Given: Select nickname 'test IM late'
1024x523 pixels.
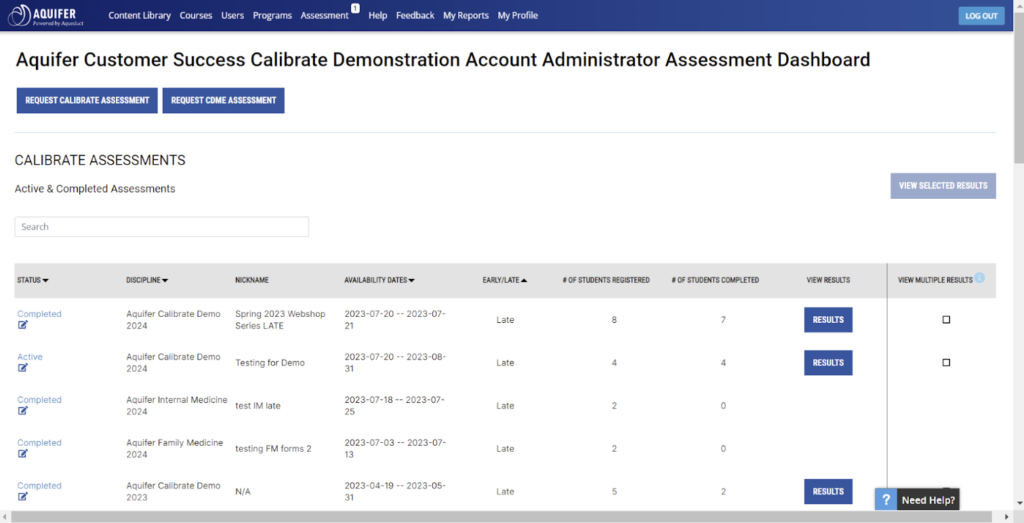Looking at the screenshot, I should [258, 405].
